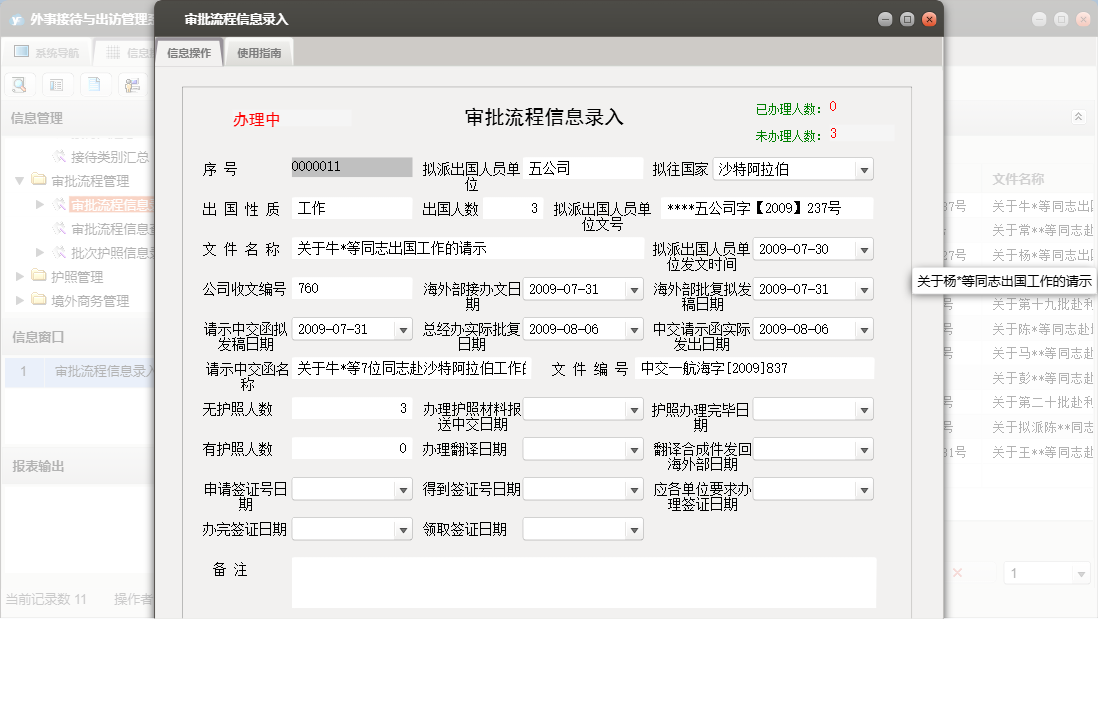This screenshot has height=715, width=1098.
Task: Open the page number selector at bottom right
Action: 1046,572
